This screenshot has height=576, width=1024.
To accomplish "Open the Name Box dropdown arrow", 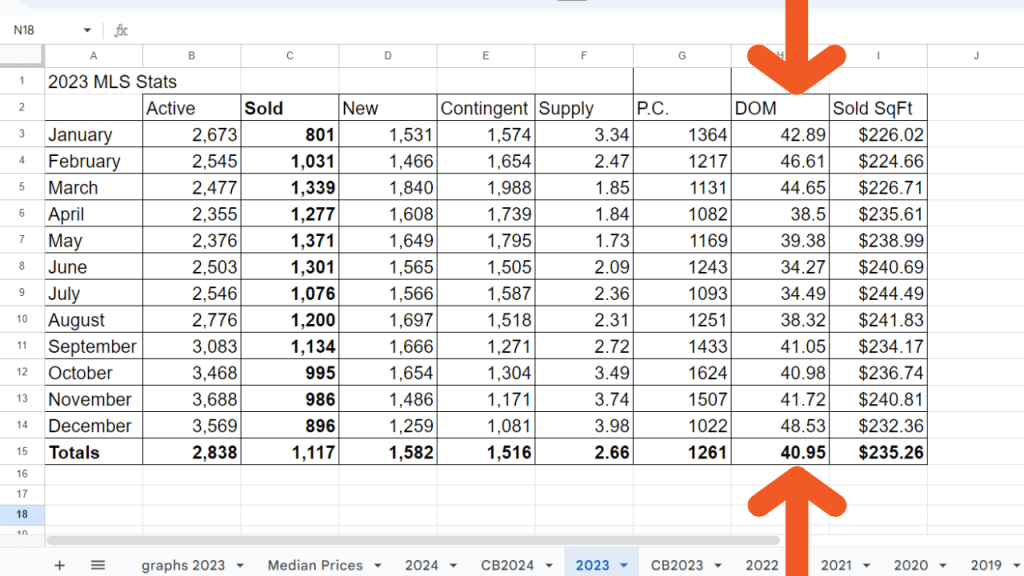I will point(85,29).
